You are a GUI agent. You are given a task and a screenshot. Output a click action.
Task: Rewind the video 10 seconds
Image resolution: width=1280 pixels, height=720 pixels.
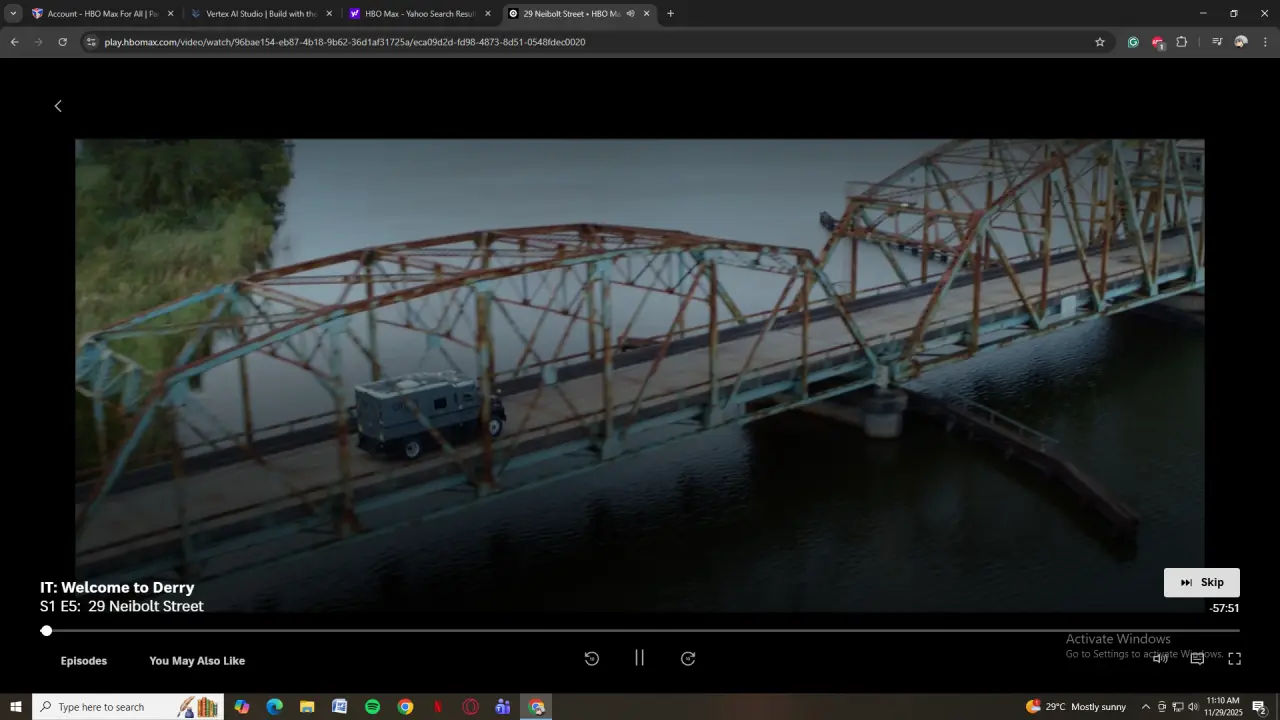[x=591, y=658]
